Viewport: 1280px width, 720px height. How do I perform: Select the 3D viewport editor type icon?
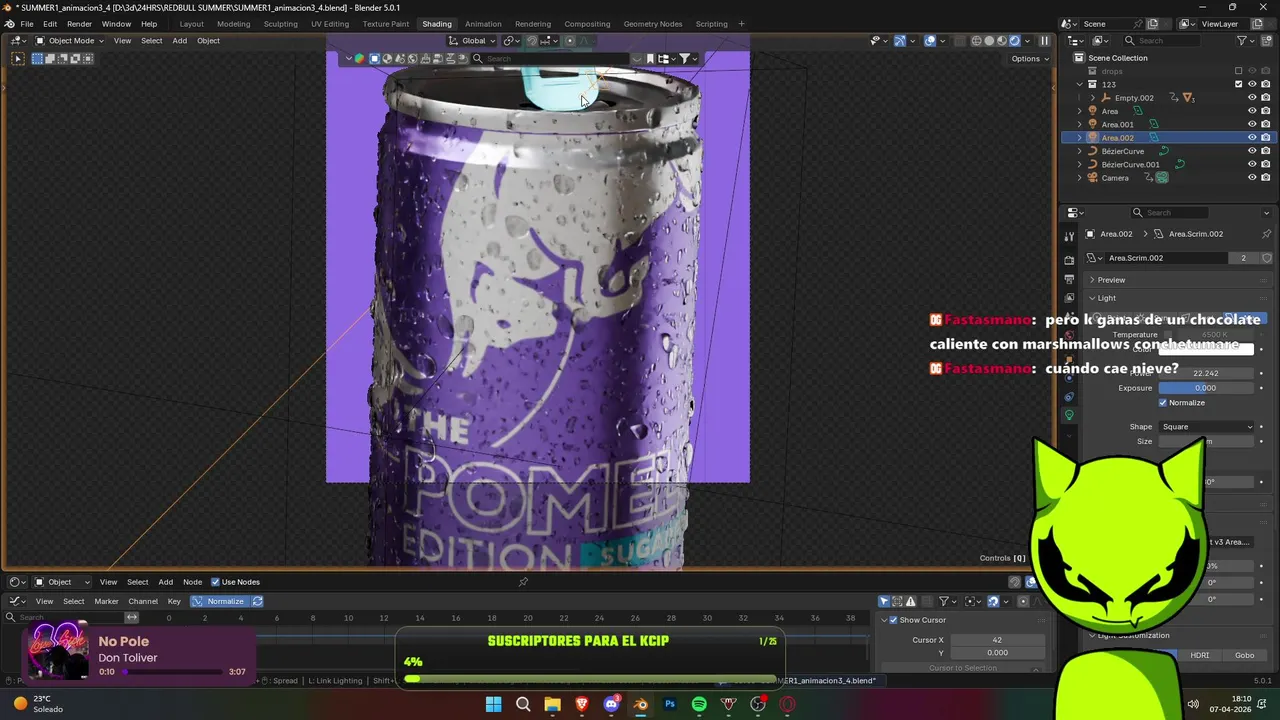pos(18,41)
